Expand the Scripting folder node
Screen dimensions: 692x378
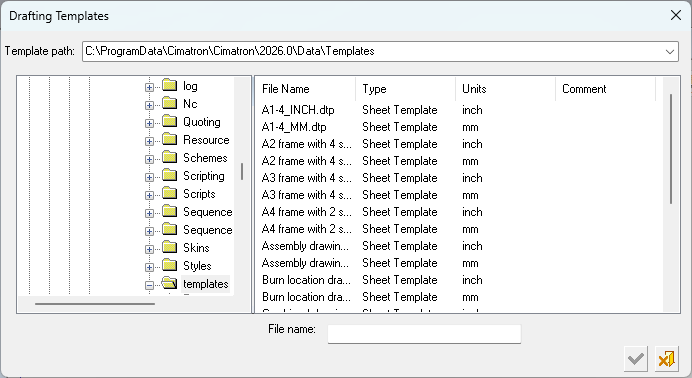pyautogui.click(x=149, y=177)
